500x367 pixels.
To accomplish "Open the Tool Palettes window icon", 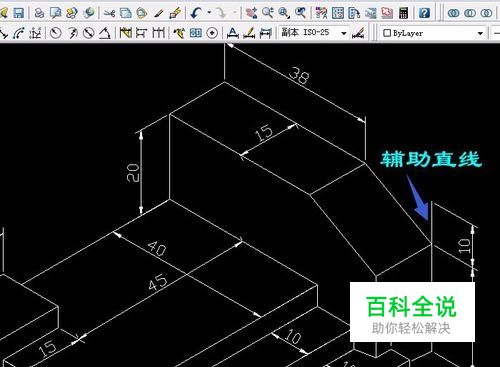I will coord(354,13).
